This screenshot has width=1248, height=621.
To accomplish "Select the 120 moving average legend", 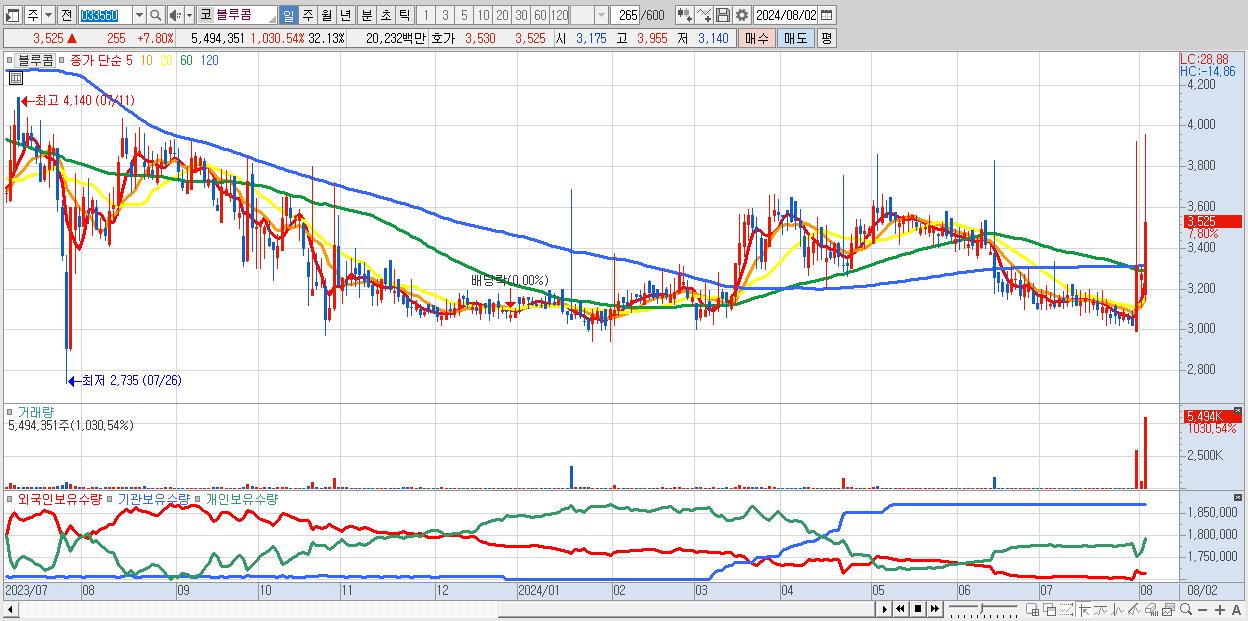I will point(209,60).
